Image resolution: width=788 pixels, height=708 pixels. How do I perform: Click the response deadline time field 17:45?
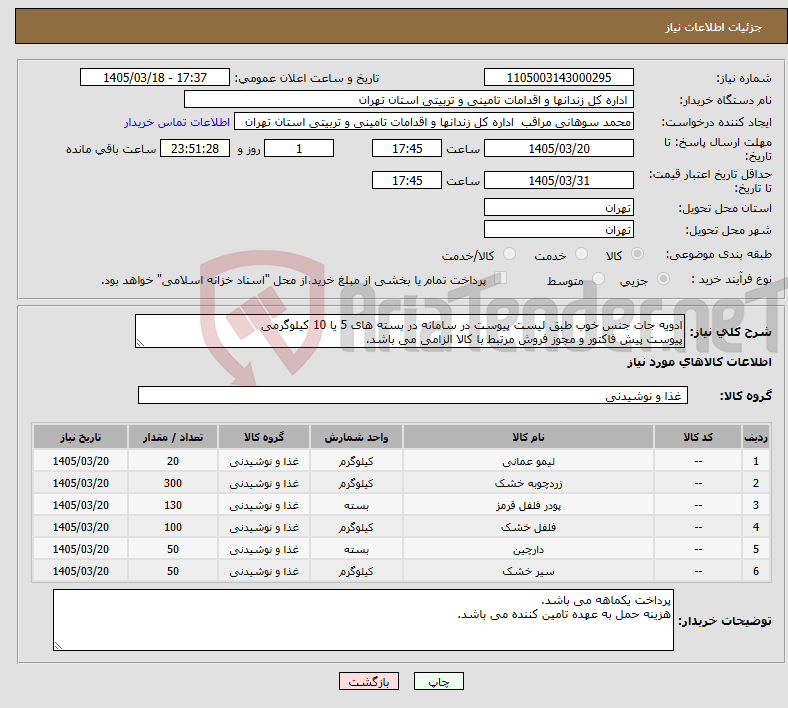pos(407,148)
